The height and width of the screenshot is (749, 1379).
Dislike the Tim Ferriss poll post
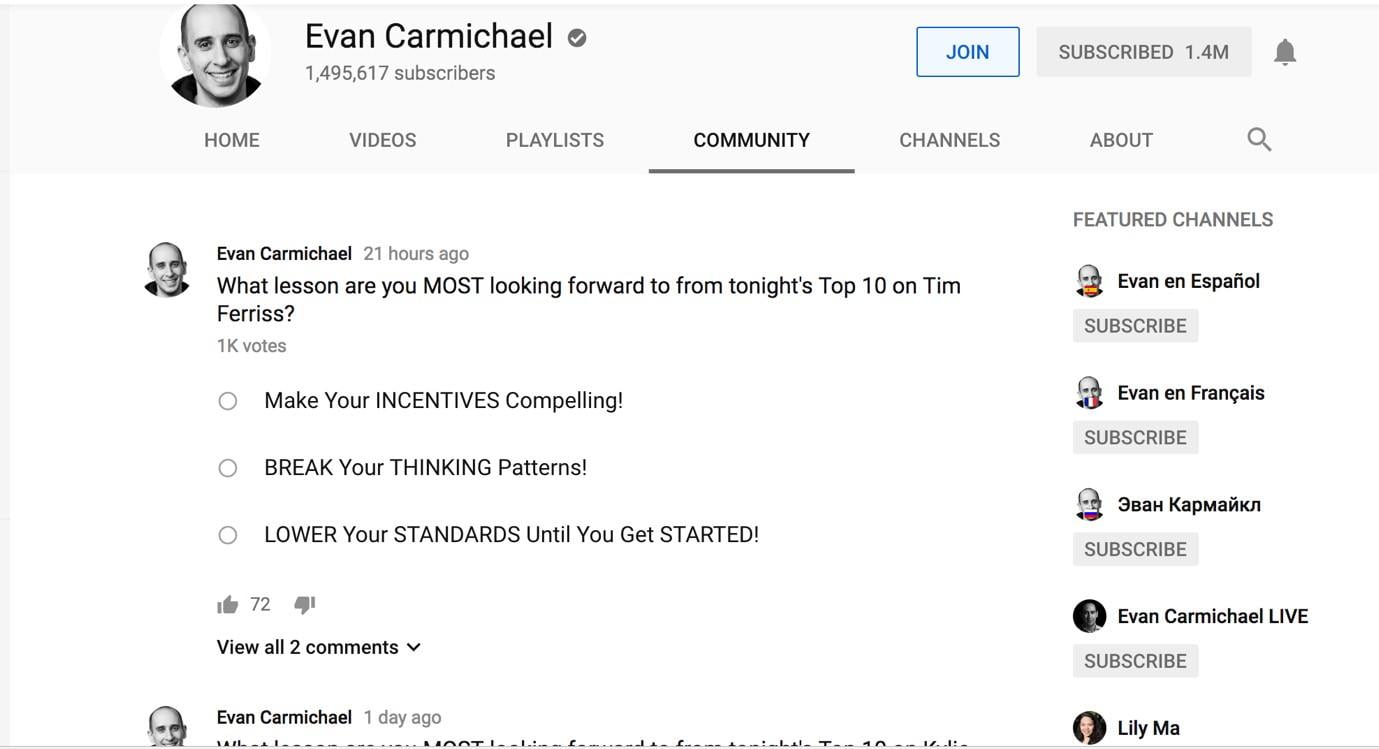click(x=305, y=605)
